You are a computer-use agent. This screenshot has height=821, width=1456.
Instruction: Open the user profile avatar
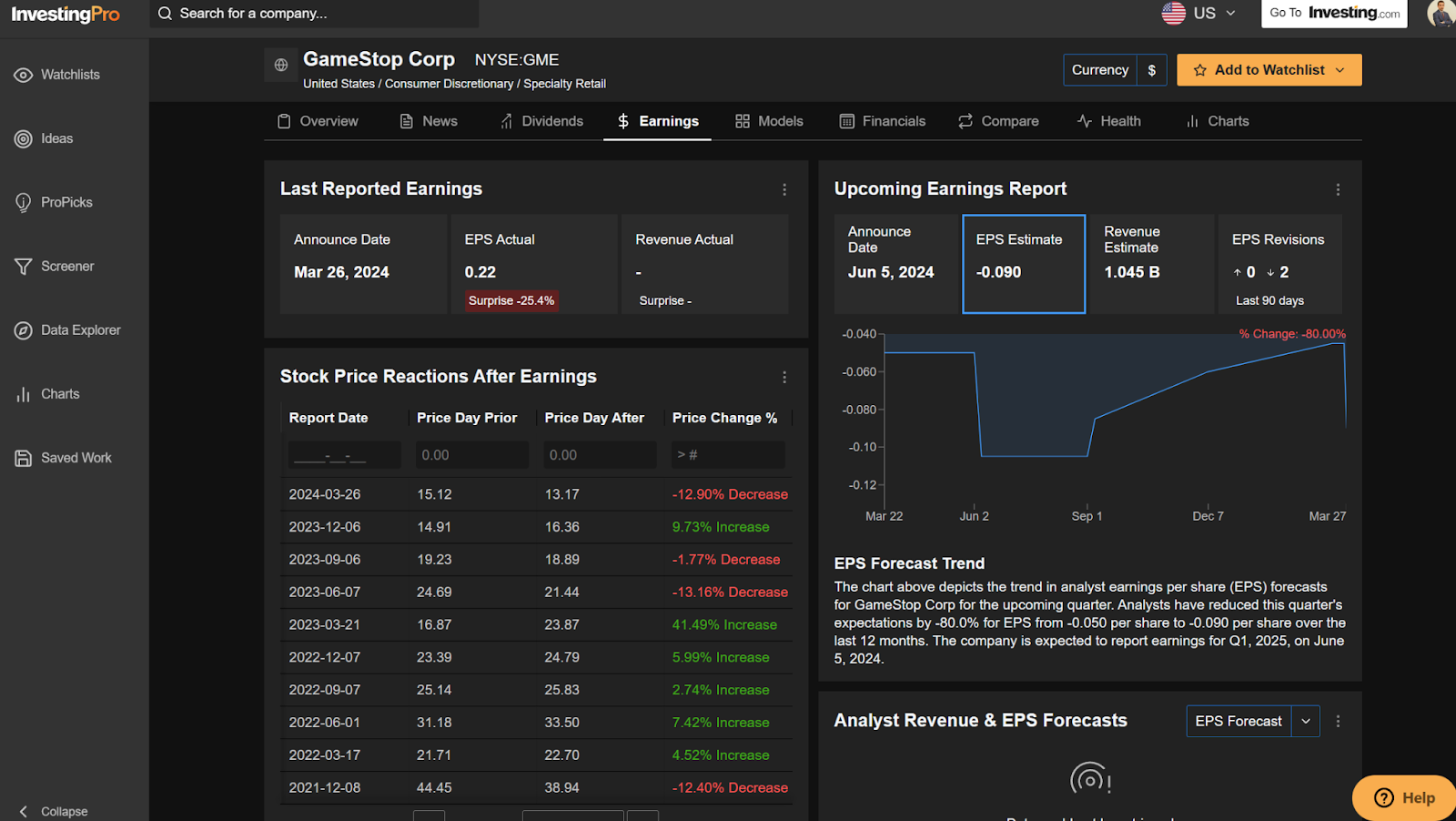coord(1441,13)
